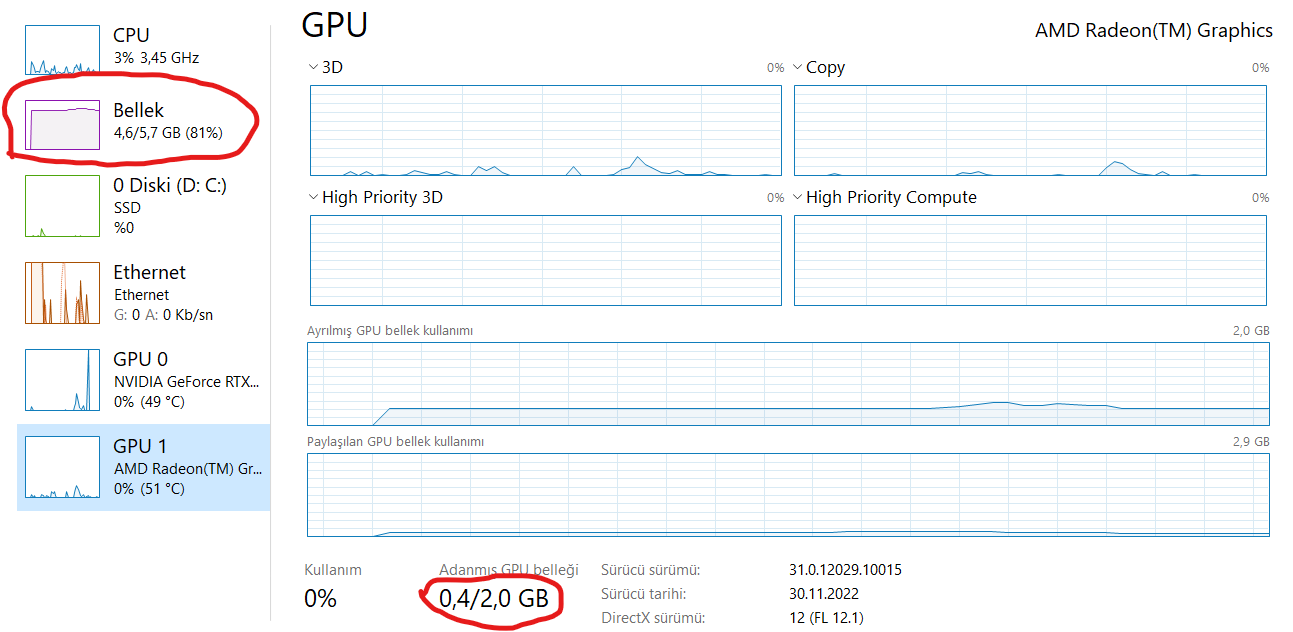Expand the High Priority Compute engine selector

pos(798,197)
